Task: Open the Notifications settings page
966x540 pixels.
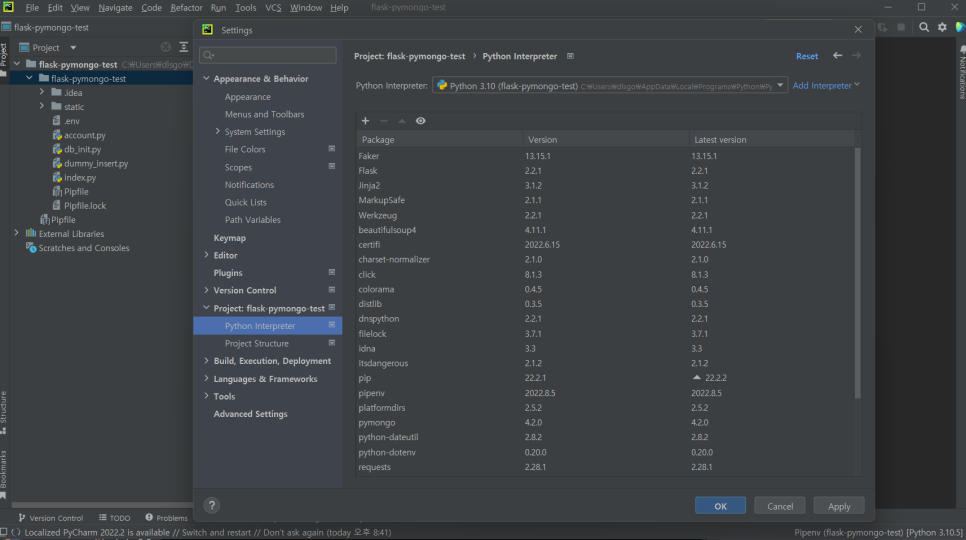Action: (249, 185)
